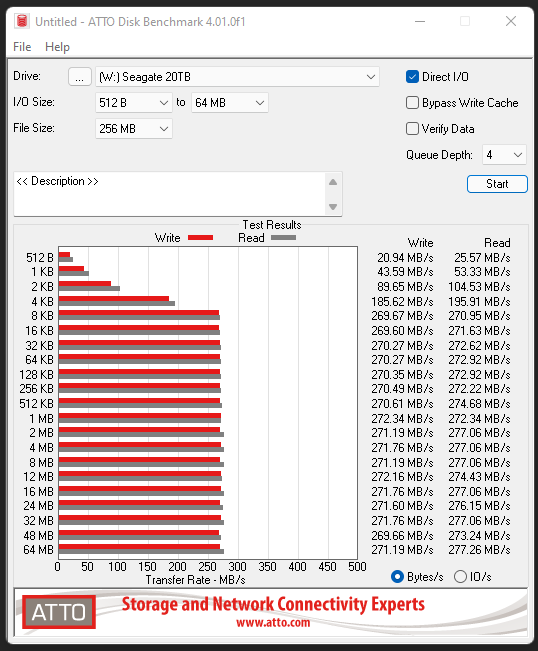This screenshot has width=538, height=651.
Task: Expand the 512 B minimum I/O size dropdown
Action: (x=134, y=103)
